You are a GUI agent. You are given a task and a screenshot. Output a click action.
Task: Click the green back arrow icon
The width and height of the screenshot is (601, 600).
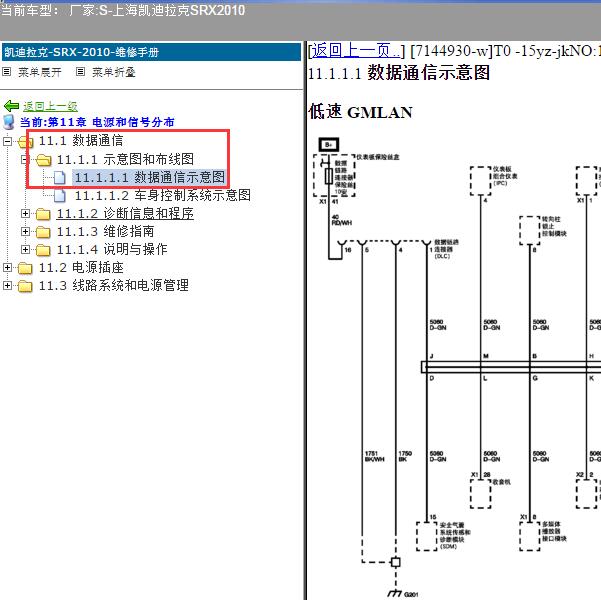tap(11, 106)
